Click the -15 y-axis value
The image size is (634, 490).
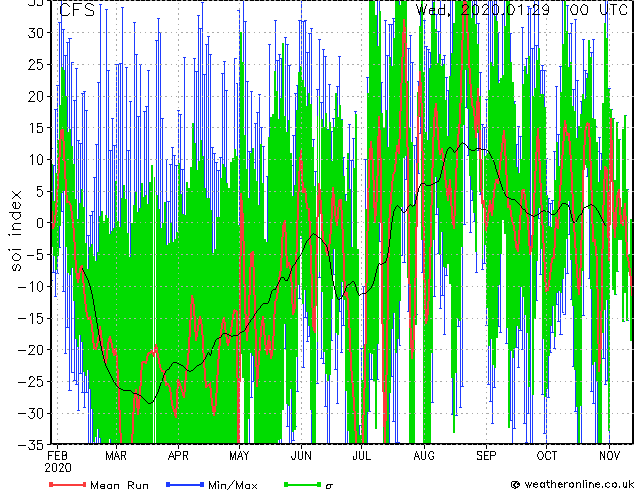tap(31, 318)
